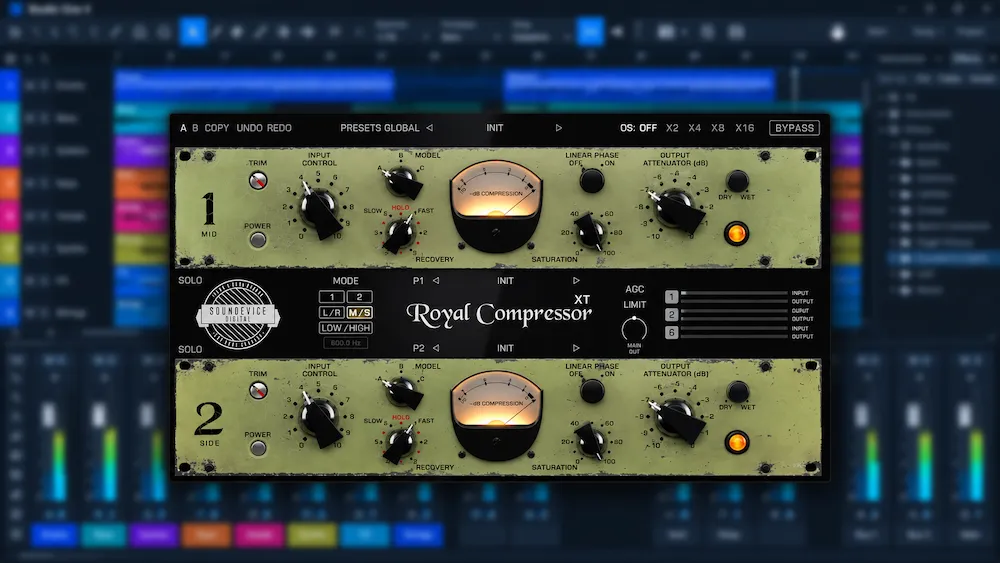The image size is (1000, 563).
Task: Click unit 2 INPUT CONTROL knob
Action: (319, 418)
